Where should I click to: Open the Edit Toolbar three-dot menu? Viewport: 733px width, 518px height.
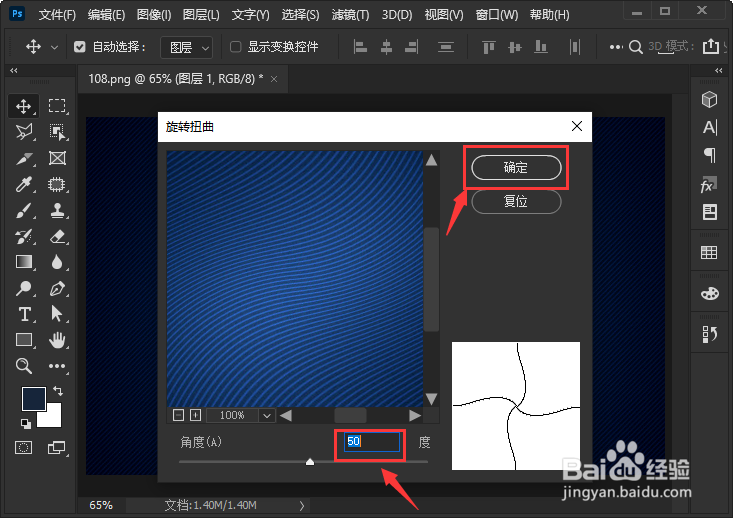point(57,366)
